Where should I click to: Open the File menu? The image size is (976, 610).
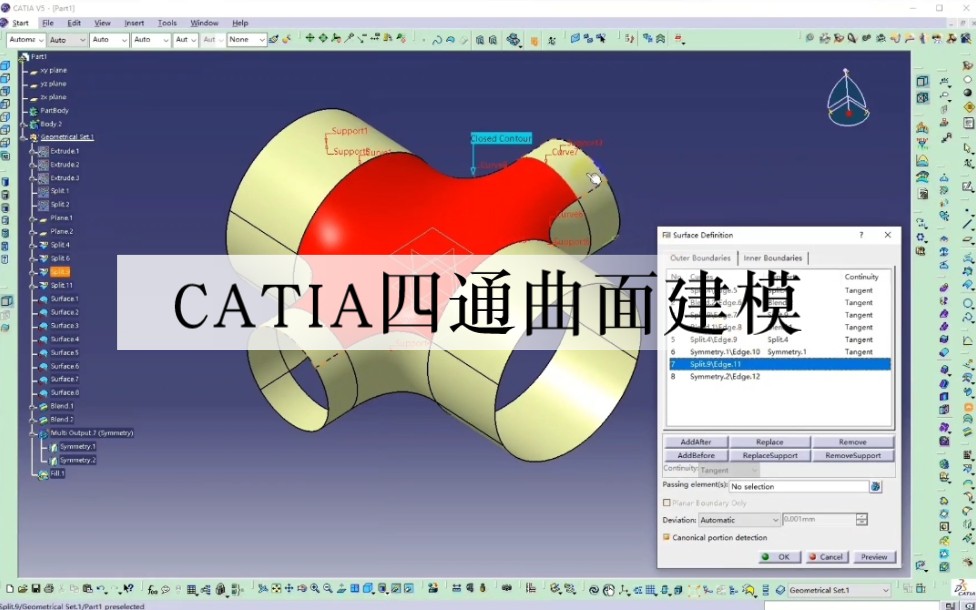coord(48,23)
